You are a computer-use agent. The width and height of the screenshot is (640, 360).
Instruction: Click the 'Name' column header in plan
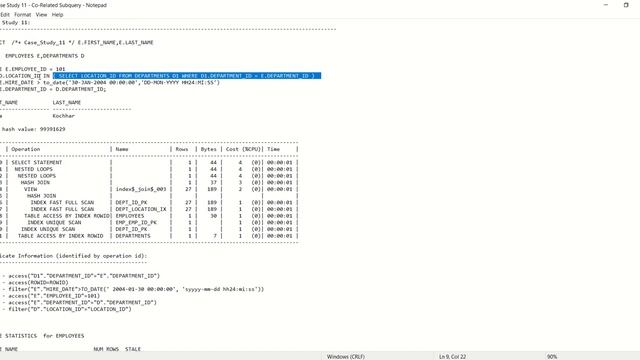tap(122, 149)
